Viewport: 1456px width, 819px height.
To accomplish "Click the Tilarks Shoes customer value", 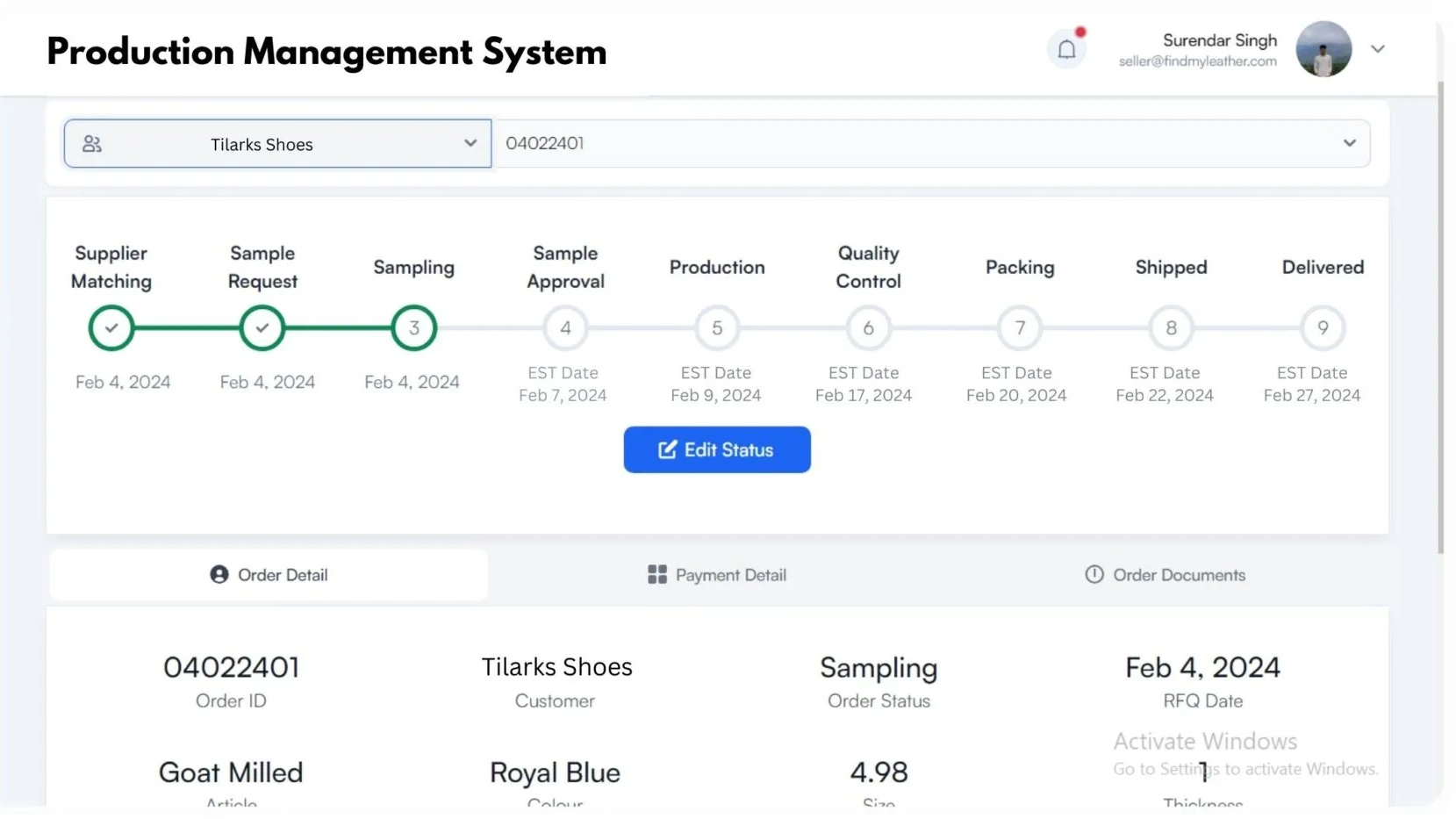I will 556,667.
